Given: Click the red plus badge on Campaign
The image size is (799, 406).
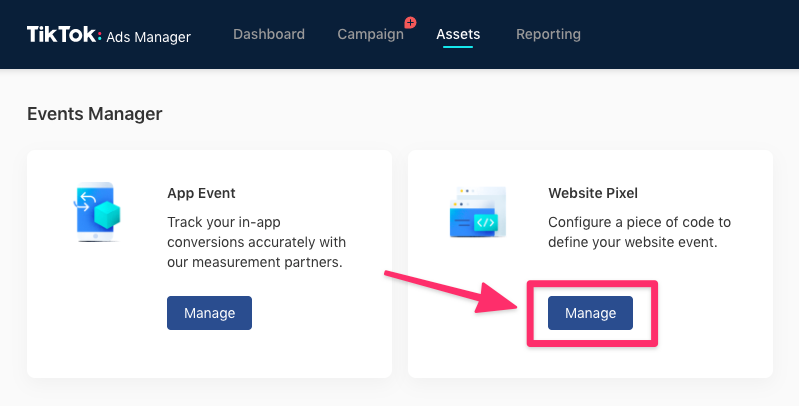Looking at the screenshot, I should tap(410, 23).
